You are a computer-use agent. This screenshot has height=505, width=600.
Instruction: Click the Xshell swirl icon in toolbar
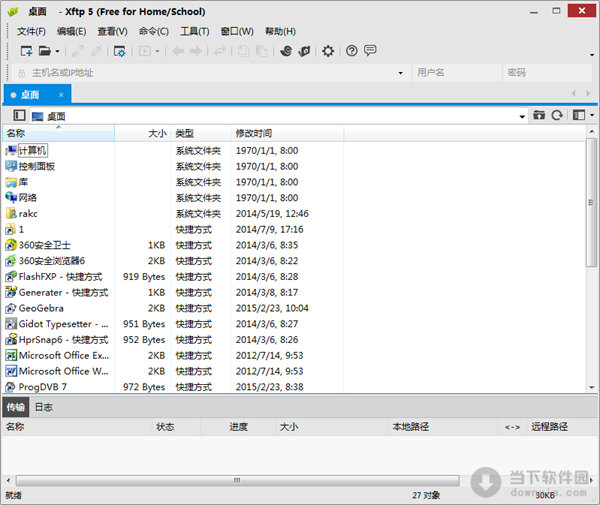pos(286,51)
